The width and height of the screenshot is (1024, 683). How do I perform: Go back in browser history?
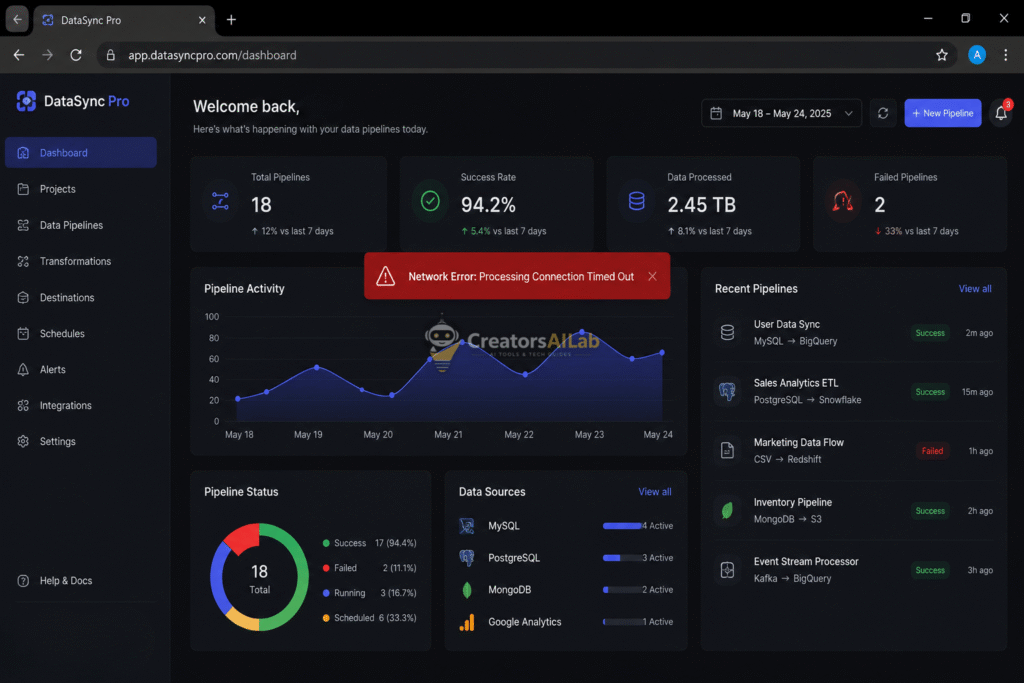pos(19,56)
